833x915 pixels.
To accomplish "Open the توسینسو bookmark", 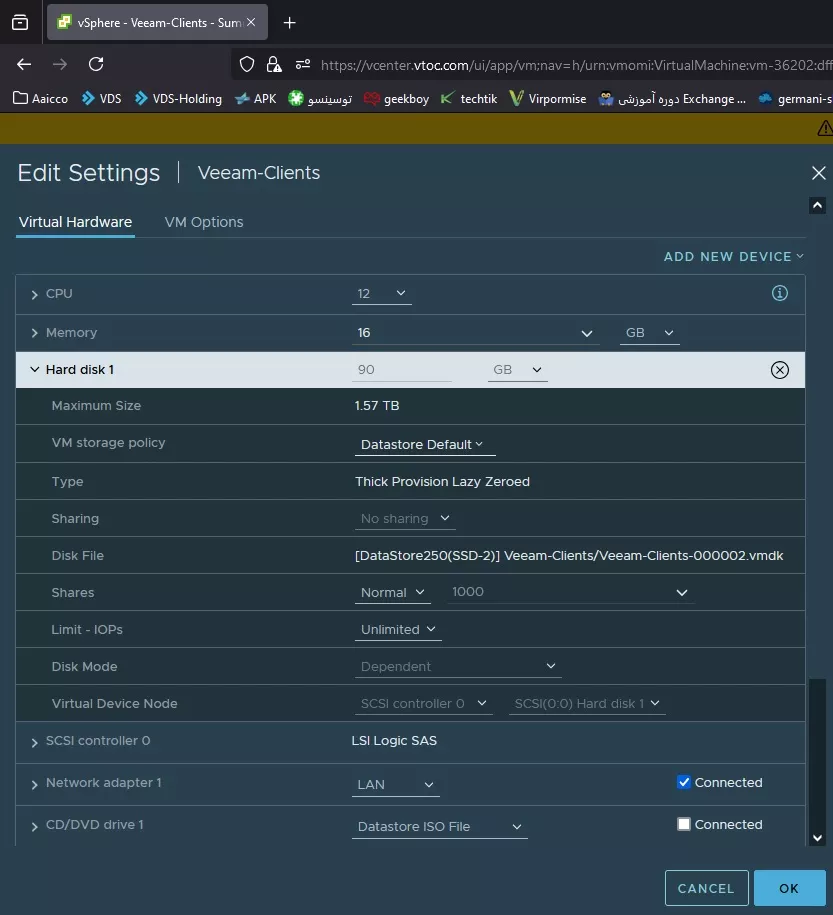I will [320, 99].
